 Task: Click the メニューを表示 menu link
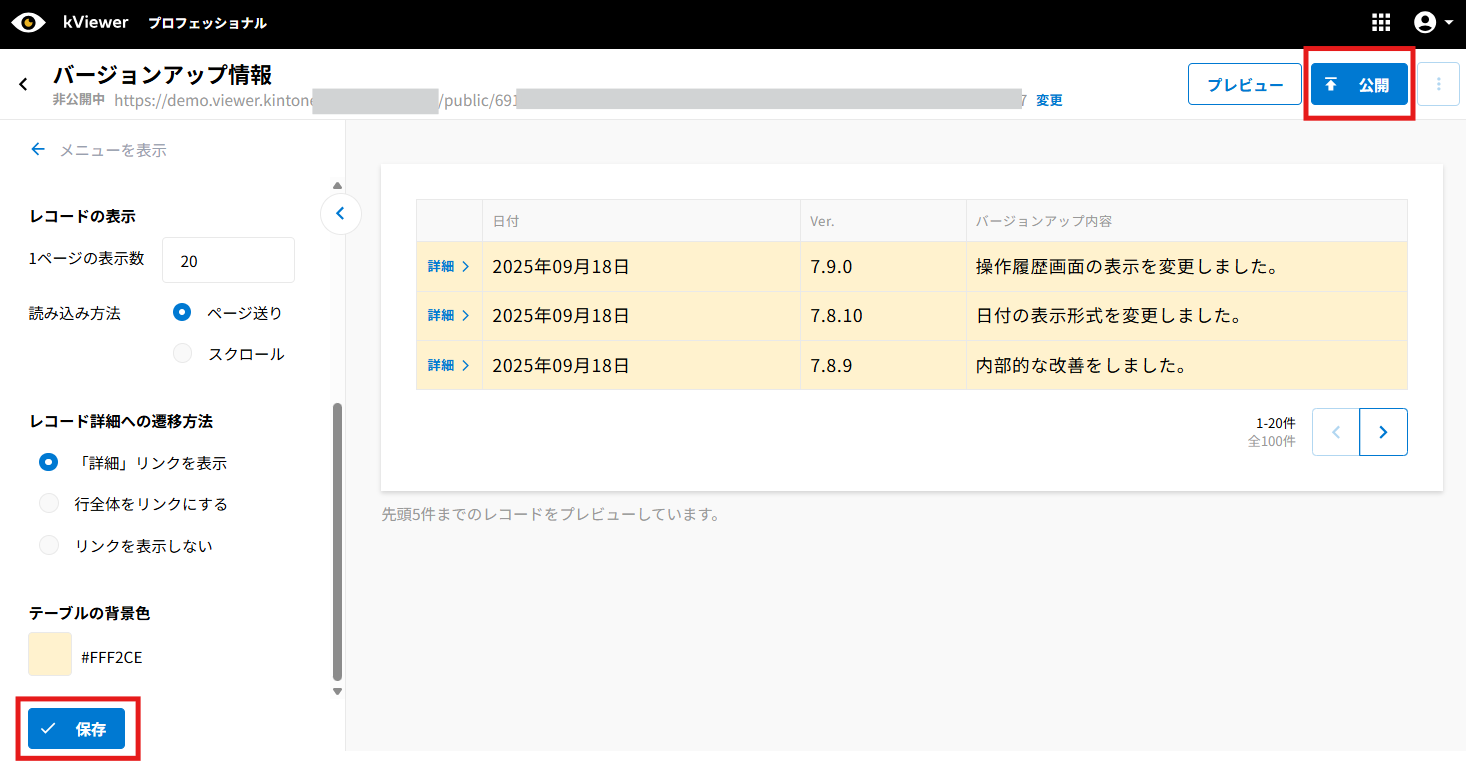[x=113, y=151]
